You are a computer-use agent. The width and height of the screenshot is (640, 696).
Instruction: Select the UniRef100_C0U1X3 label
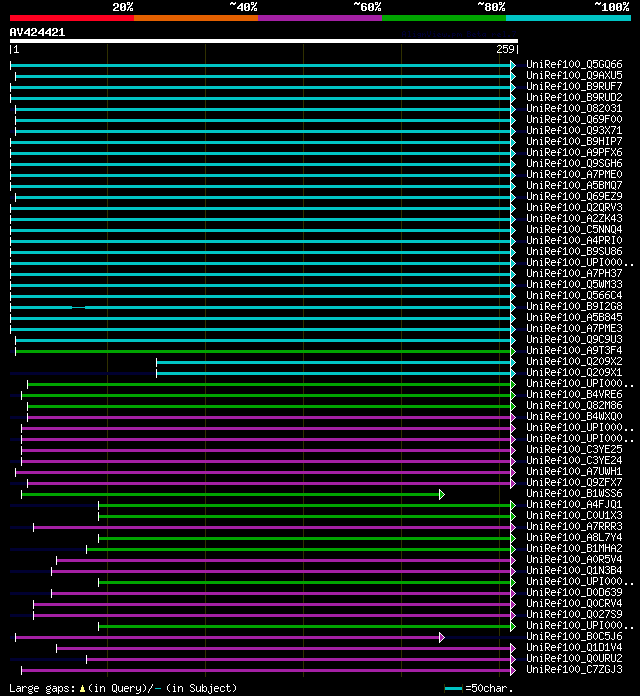pyautogui.click(x=574, y=515)
